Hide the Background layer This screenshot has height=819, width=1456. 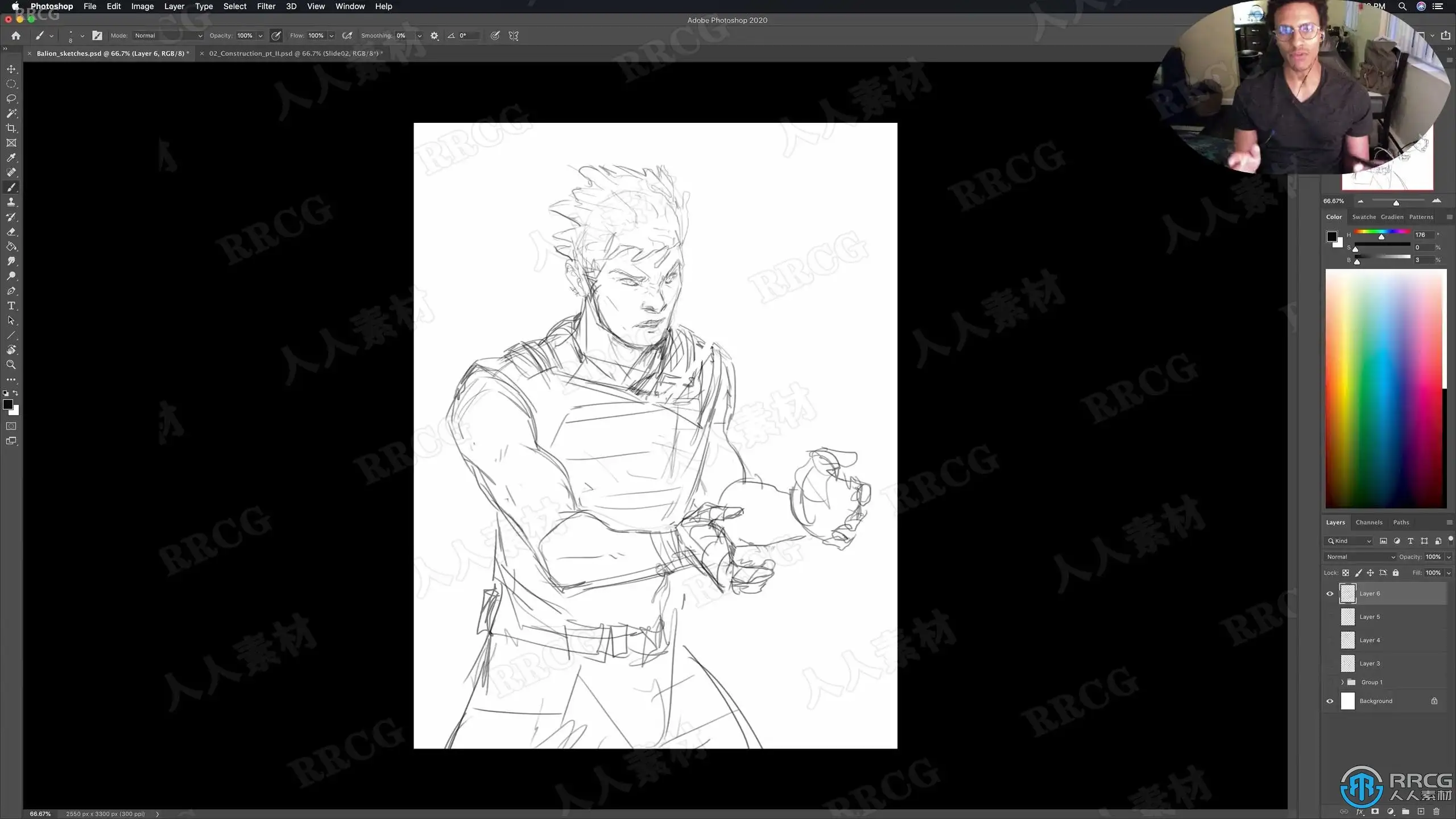(1330, 701)
